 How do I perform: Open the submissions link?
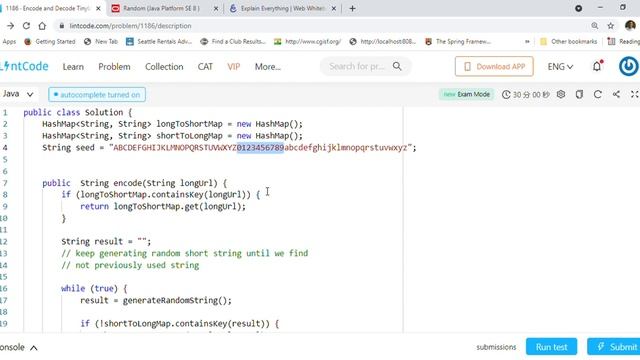pos(496,347)
